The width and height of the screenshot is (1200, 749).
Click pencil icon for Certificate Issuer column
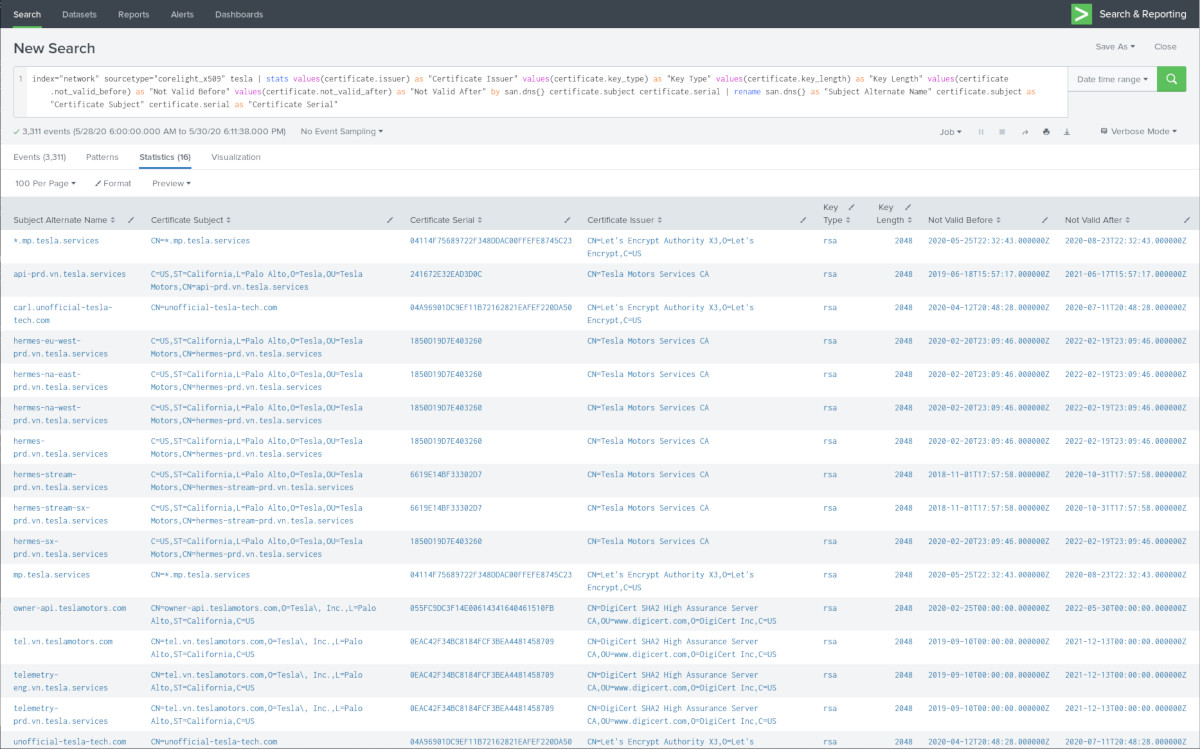coord(802,220)
